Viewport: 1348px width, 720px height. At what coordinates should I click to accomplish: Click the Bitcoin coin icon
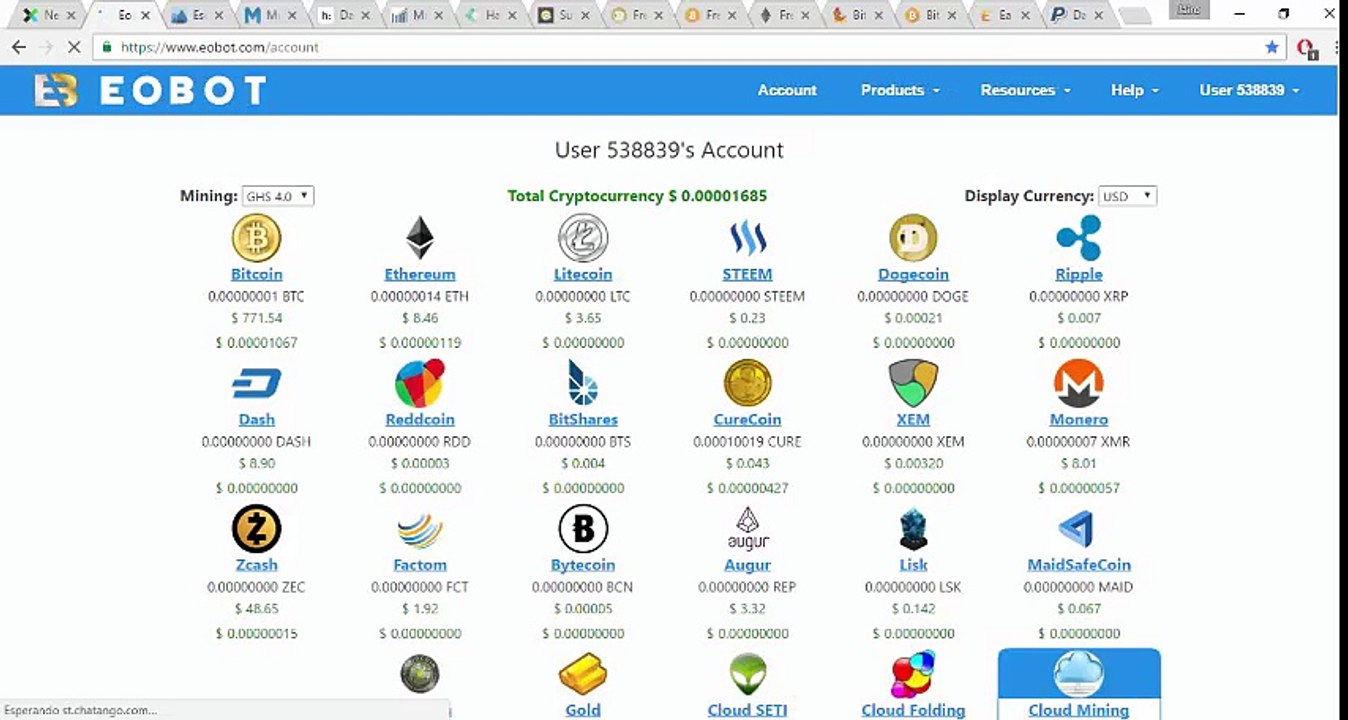[x=257, y=238]
